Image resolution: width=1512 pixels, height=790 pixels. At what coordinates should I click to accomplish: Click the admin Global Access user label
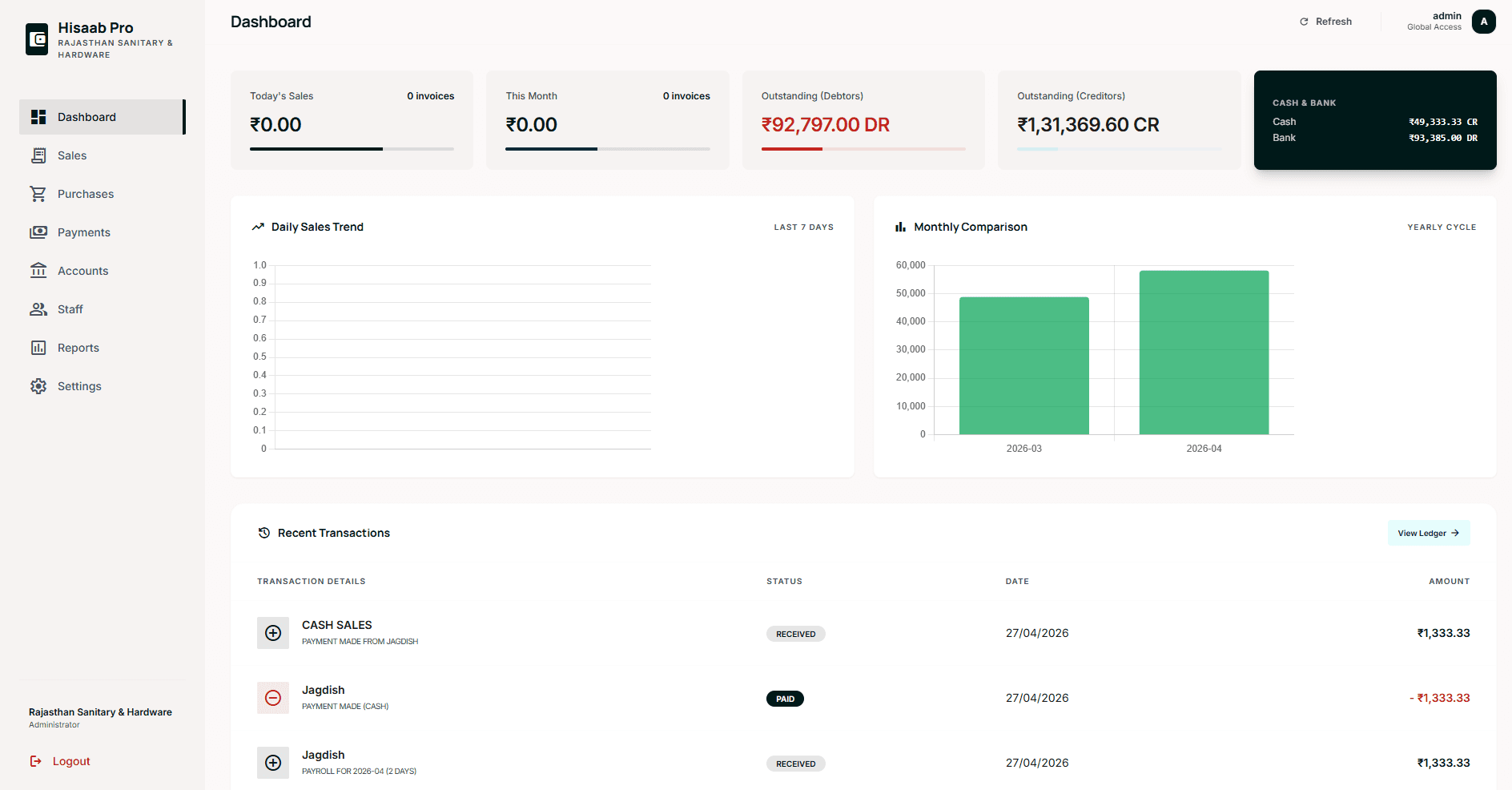tap(1434, 22)
